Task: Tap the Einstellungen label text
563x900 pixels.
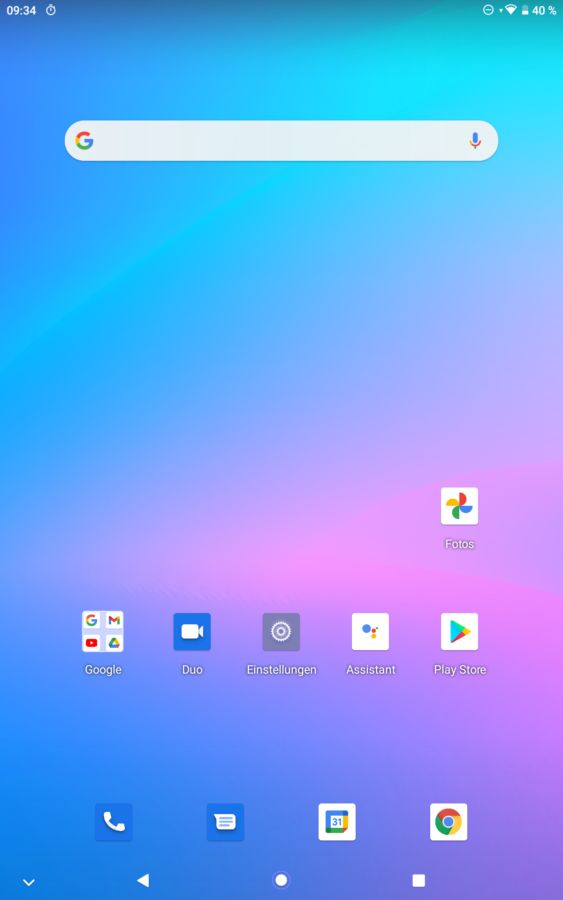Action: (x=281, y=669)
